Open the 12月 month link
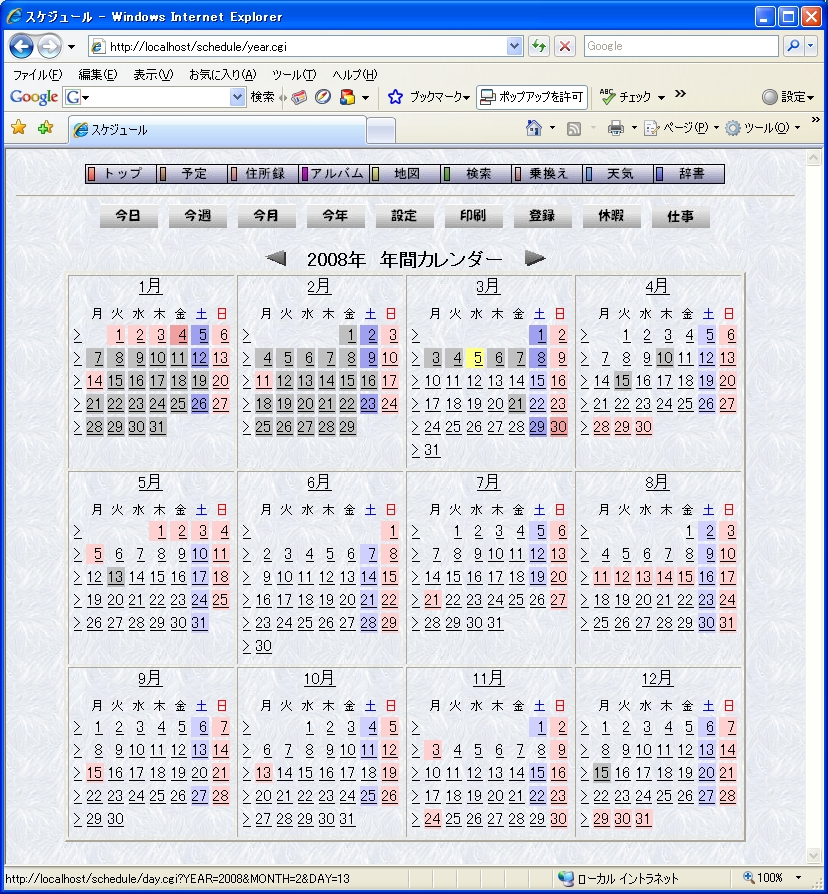This screenshot has height=894, width=828. 657,678
